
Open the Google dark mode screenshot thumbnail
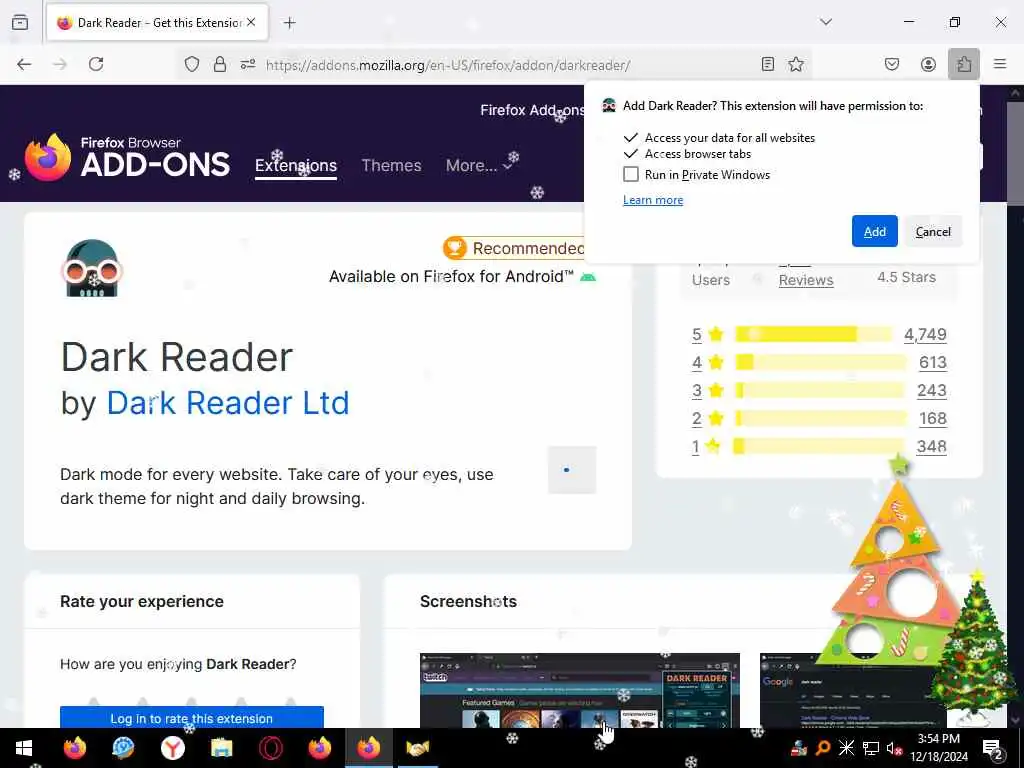click(x=852, y=690)
